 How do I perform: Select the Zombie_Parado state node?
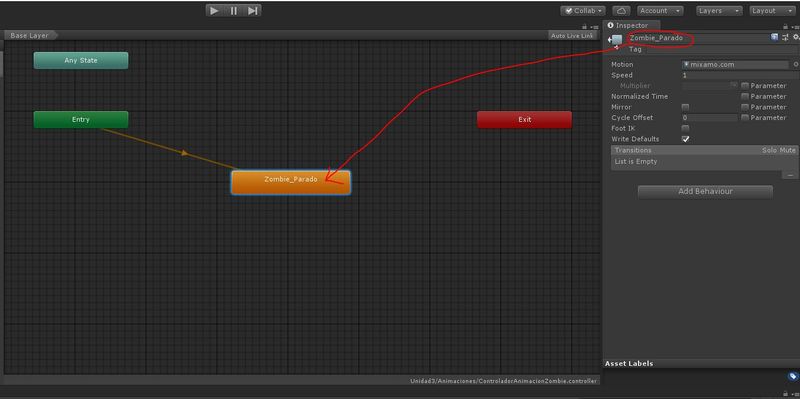(291, 182)
